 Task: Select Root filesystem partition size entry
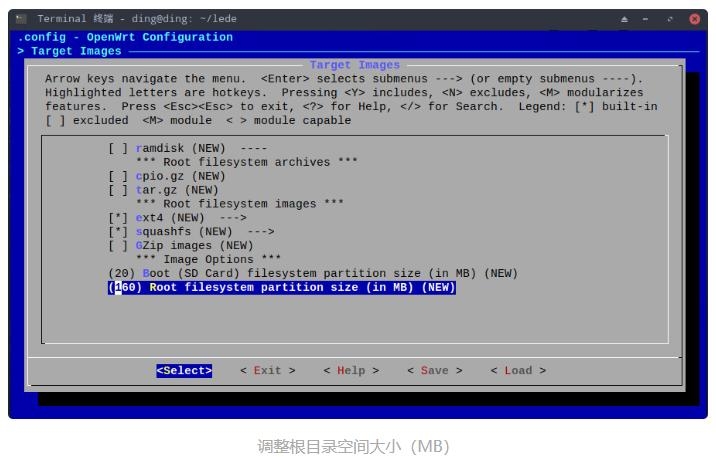pos(282,287)
